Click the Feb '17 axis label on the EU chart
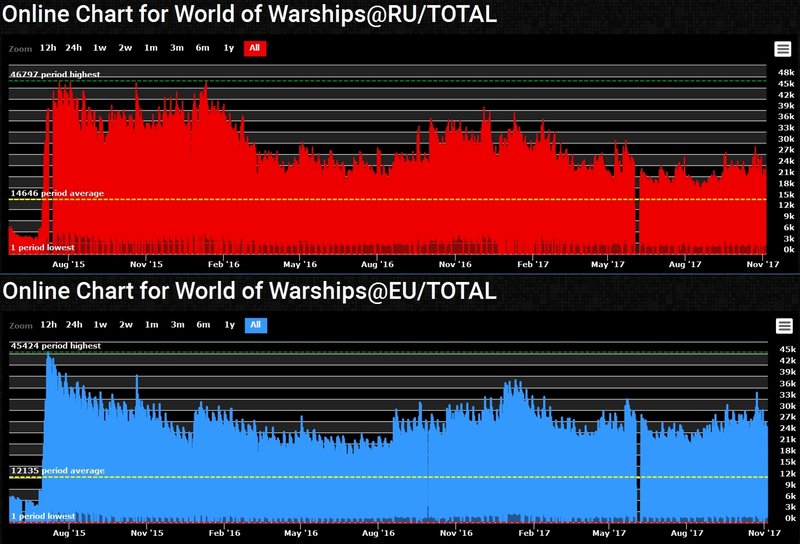Viewport: 800px width, 544px height. coord(534,533)
